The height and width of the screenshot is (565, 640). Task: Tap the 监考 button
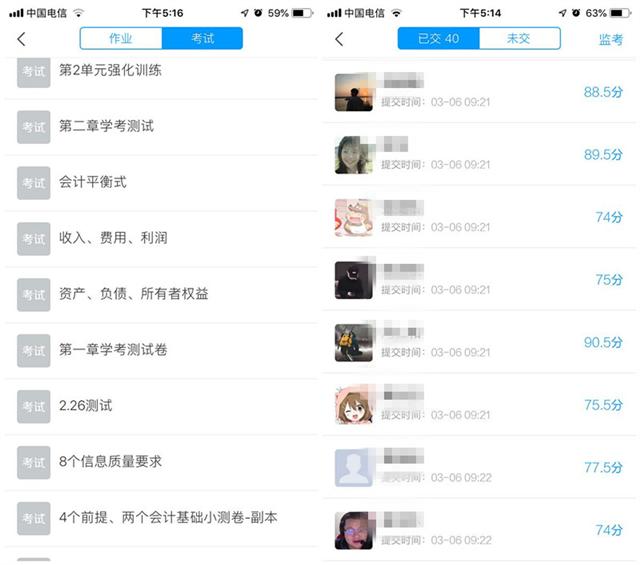(611, 39)
